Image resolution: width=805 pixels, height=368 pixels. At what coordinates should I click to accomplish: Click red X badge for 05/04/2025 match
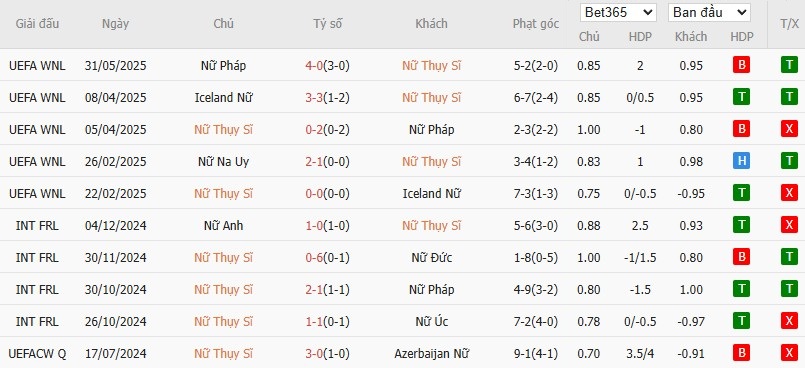click(x=789, y=129)
